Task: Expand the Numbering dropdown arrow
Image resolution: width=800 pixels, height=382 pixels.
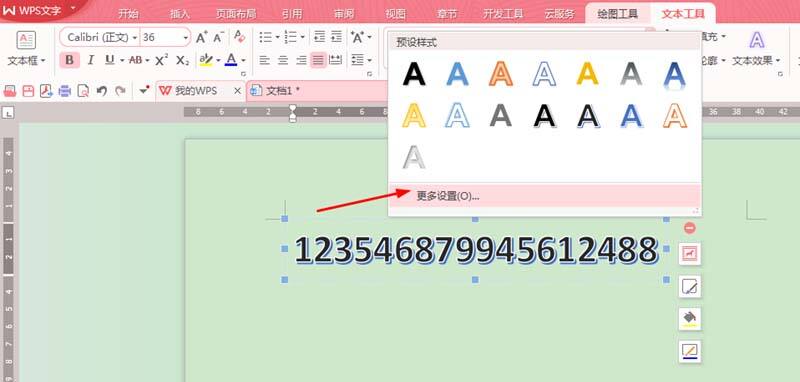Action: 303,38
